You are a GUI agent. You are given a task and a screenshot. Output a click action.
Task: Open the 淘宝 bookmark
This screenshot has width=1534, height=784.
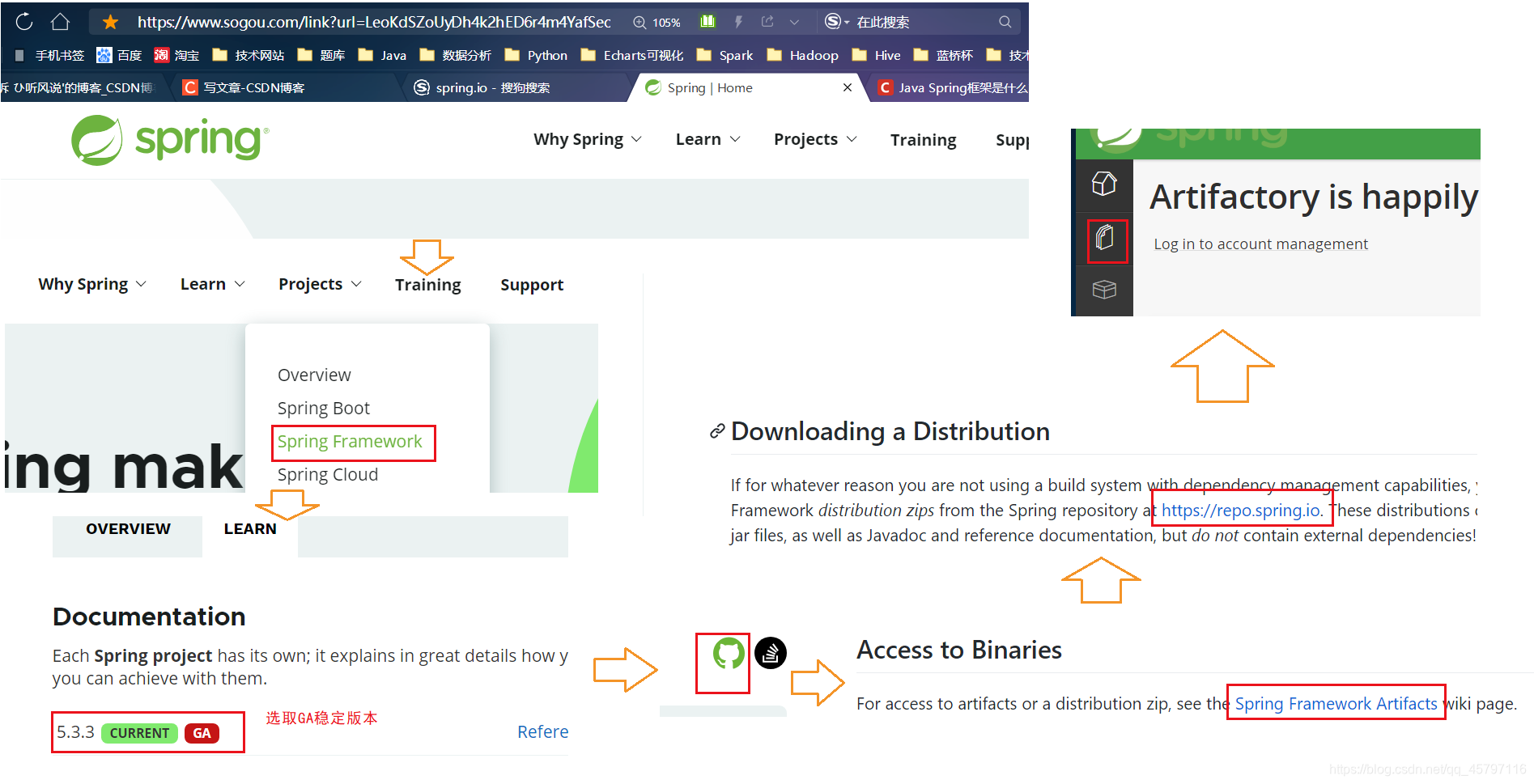tap(176, 55)
